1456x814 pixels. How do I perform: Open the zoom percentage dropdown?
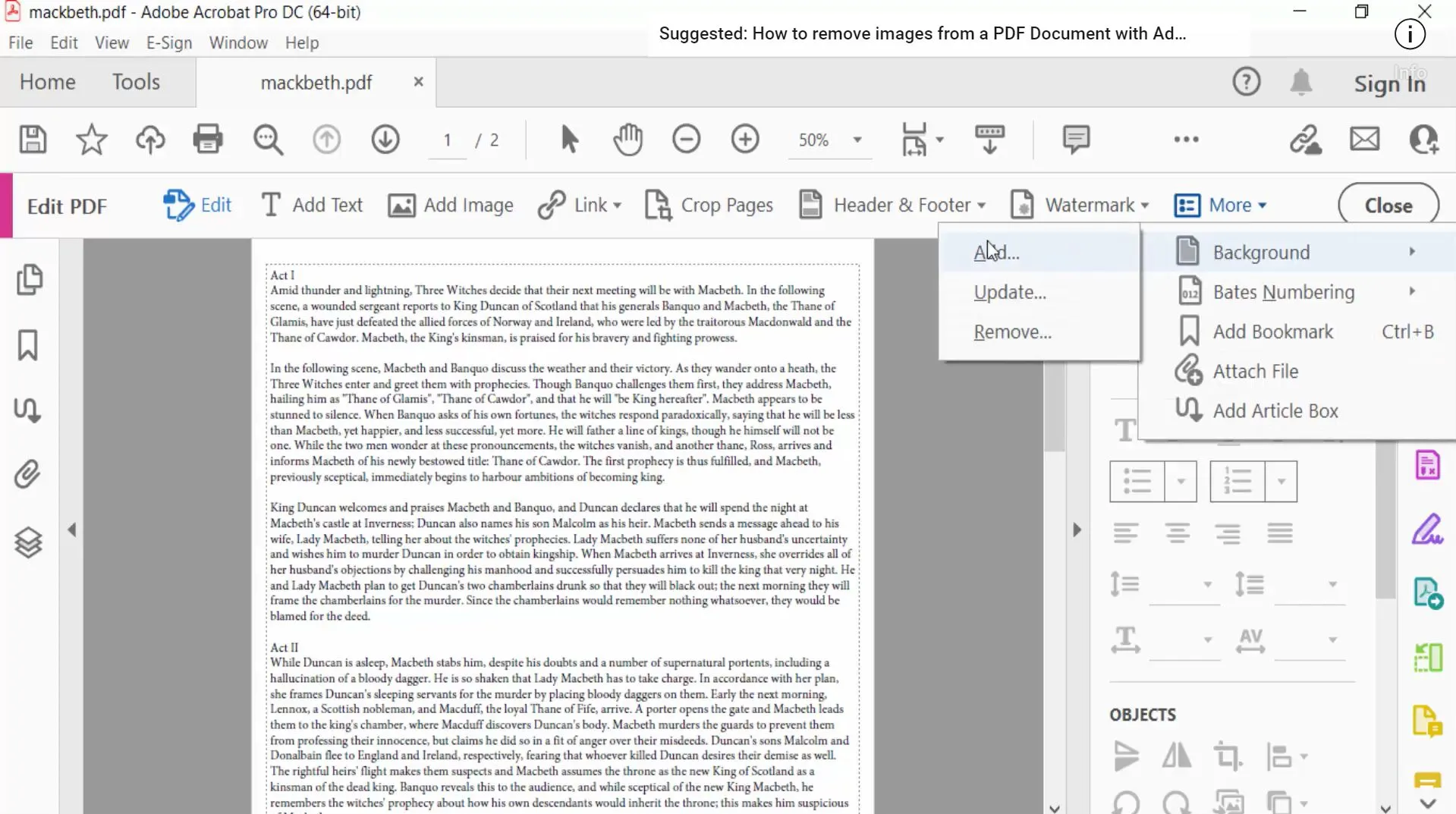tap(857, 140)
